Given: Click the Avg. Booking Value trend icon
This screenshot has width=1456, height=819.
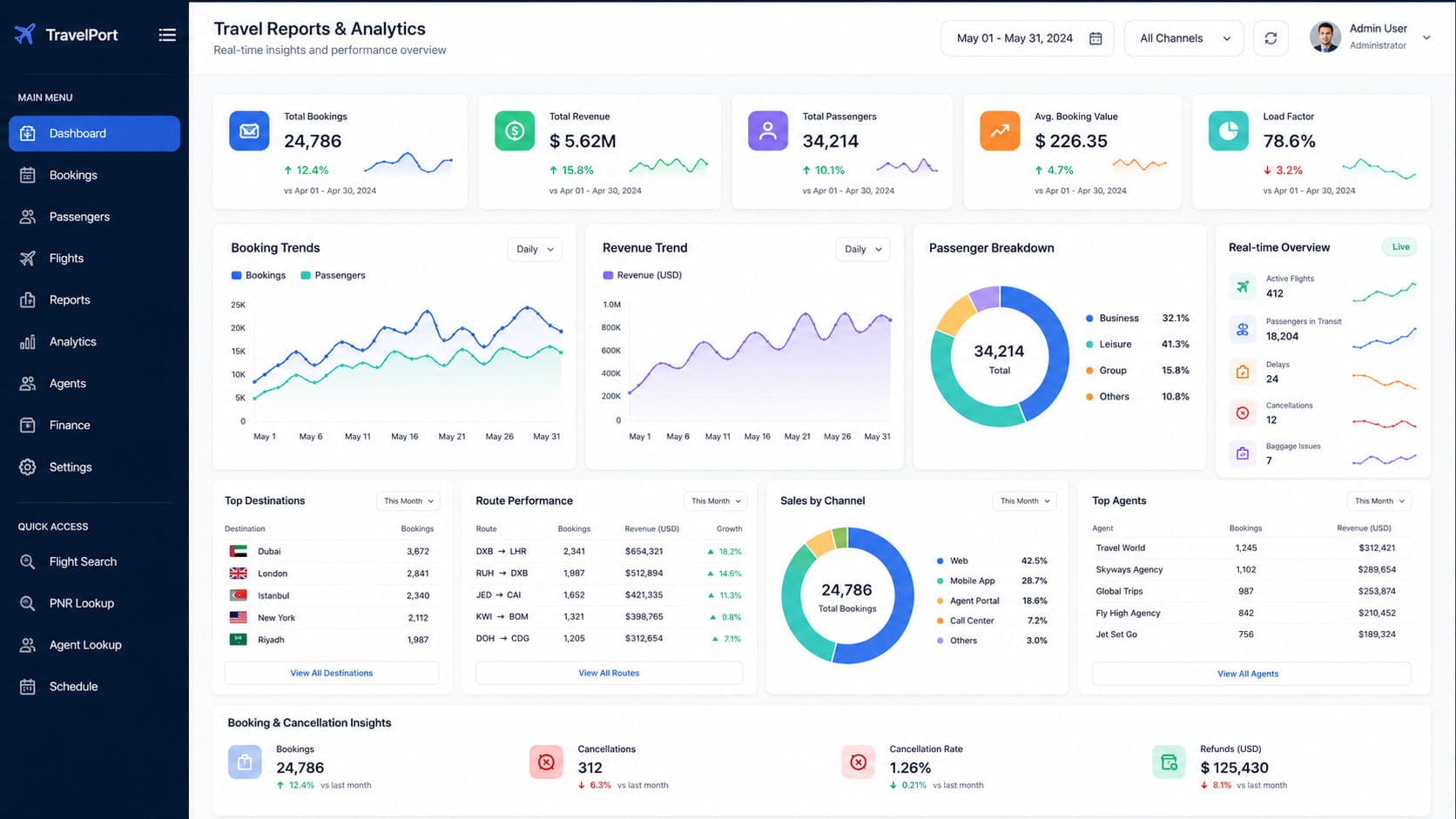Looking at the screenshot, I should [x=1000, y=131].
